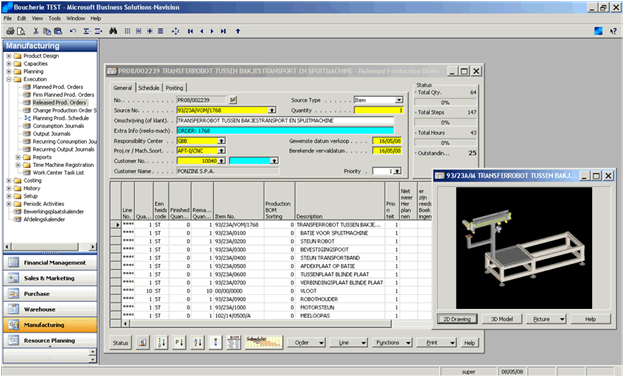Collapse the Execution tree folder
This screenshot has width=625, height=377.
point(8,79)
